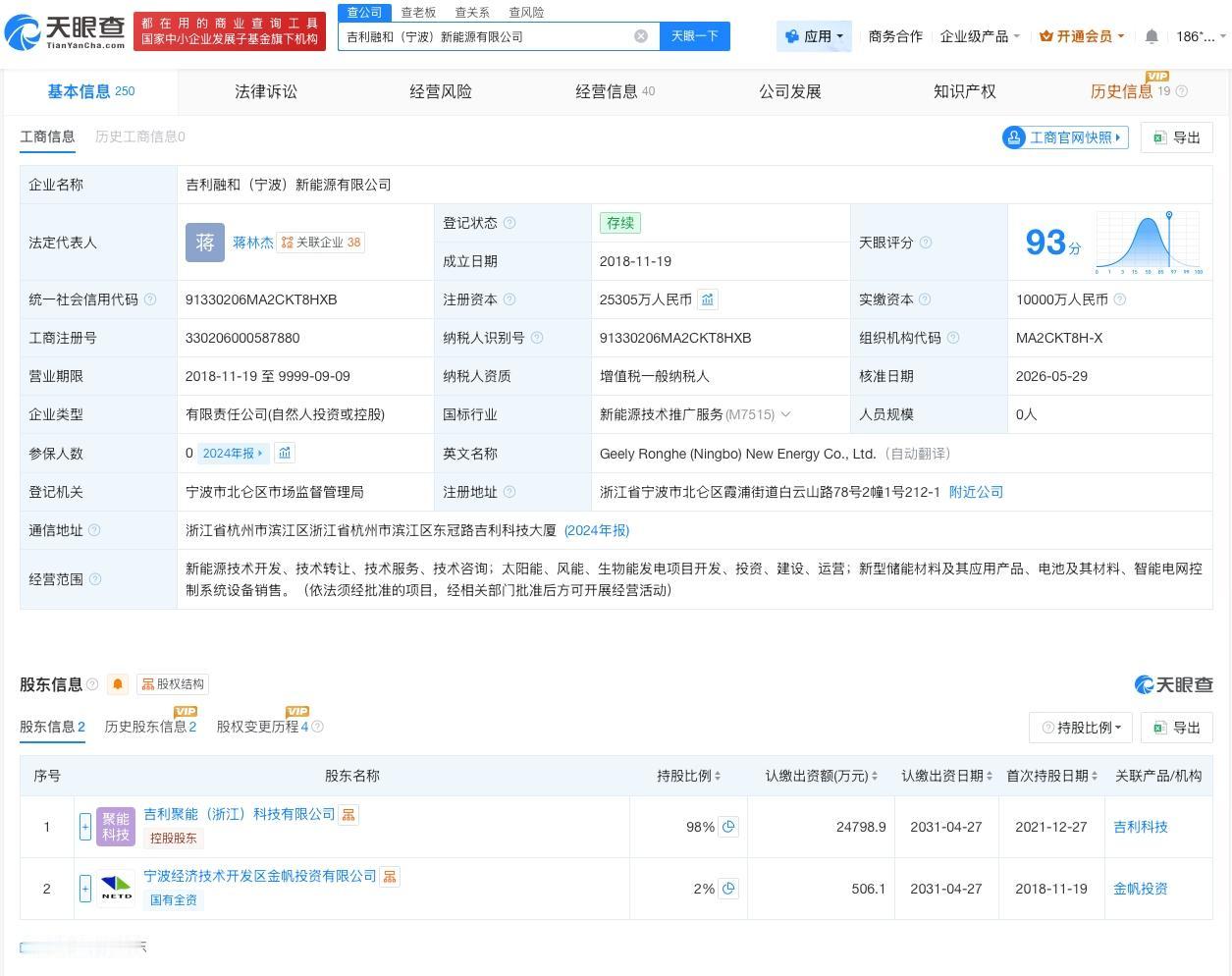Click help icon beside 组织机构代码
Viewport: 1232px width, 976px height.
tap(953, 338)
